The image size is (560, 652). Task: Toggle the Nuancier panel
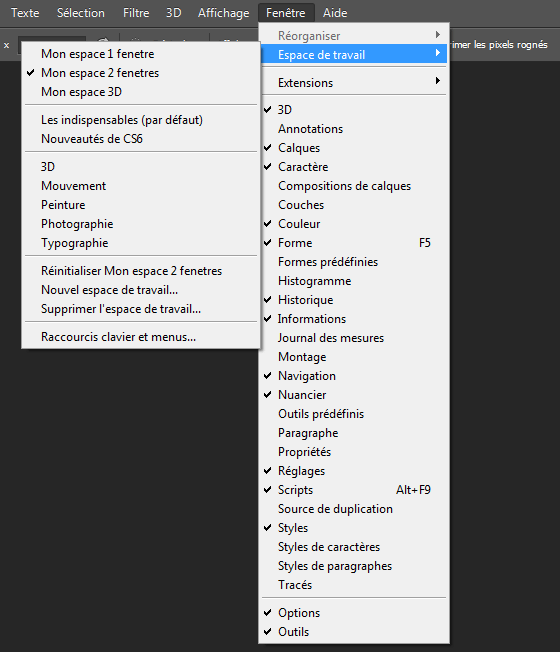pyautogui.click(x=354, y=395)
